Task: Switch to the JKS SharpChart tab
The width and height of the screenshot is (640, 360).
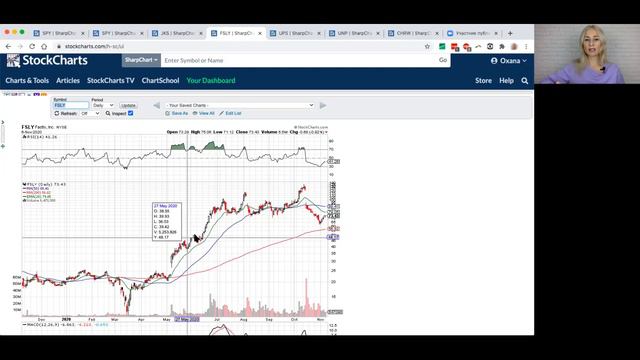Action: 177,33
